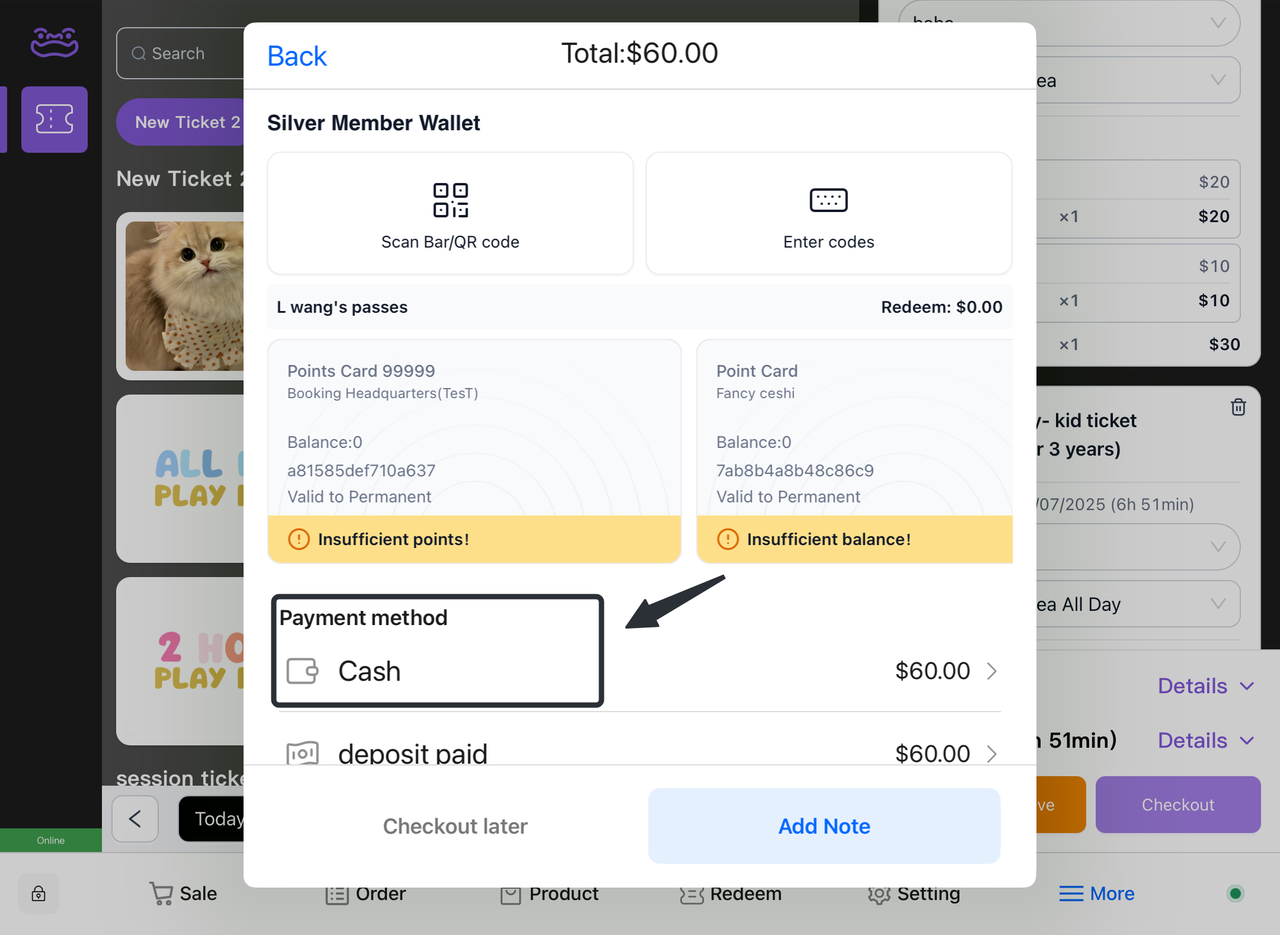1280x935 pixels.
Task: Switch to the Redeem tab
Action: click(x=731, y=894)
